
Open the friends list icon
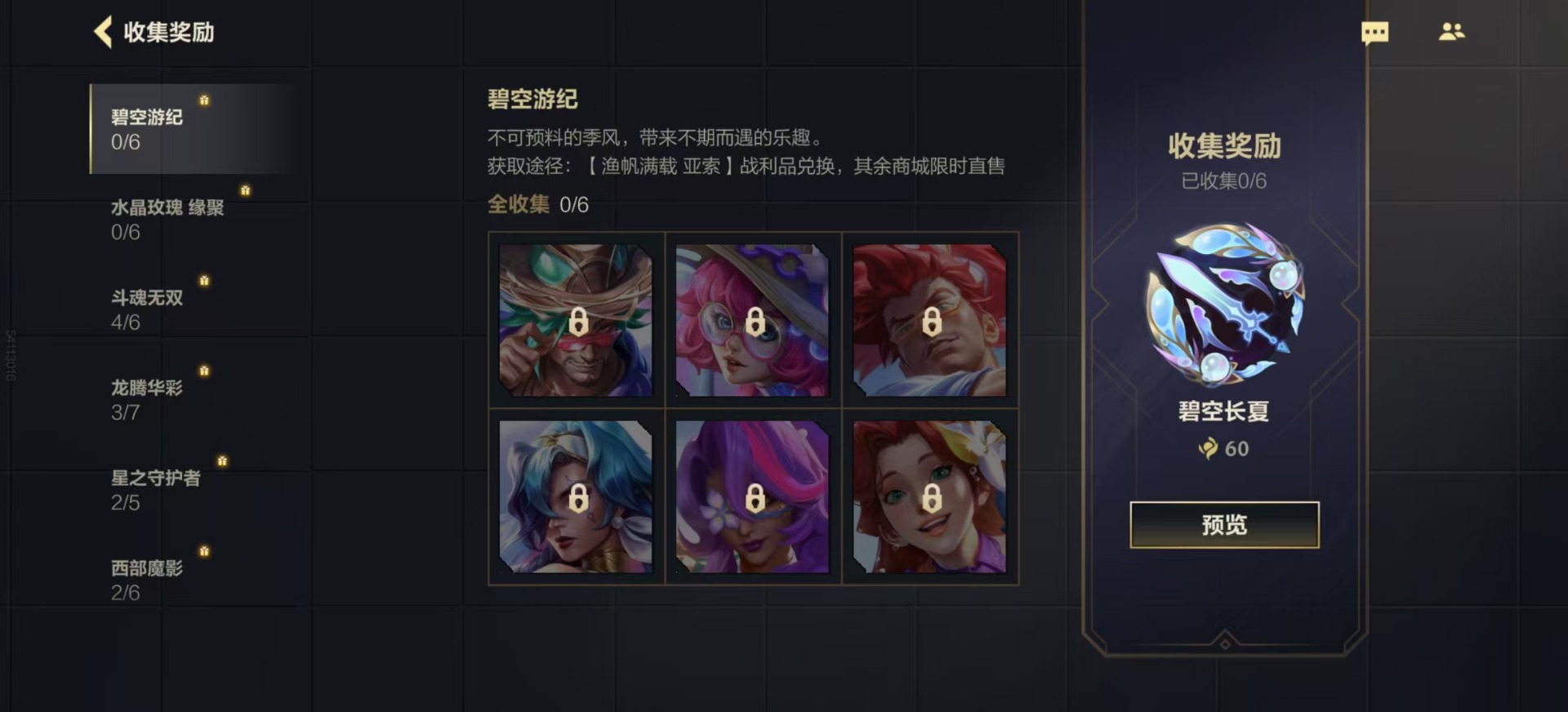(1451, 31)
